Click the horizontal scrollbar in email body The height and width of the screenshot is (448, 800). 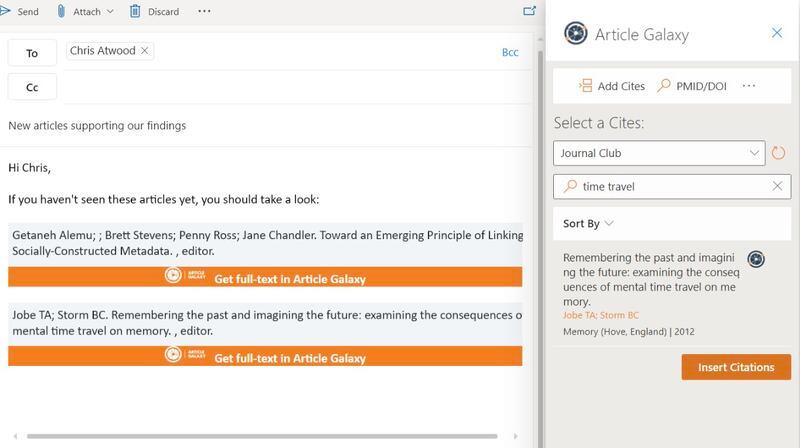pos(262,436)
